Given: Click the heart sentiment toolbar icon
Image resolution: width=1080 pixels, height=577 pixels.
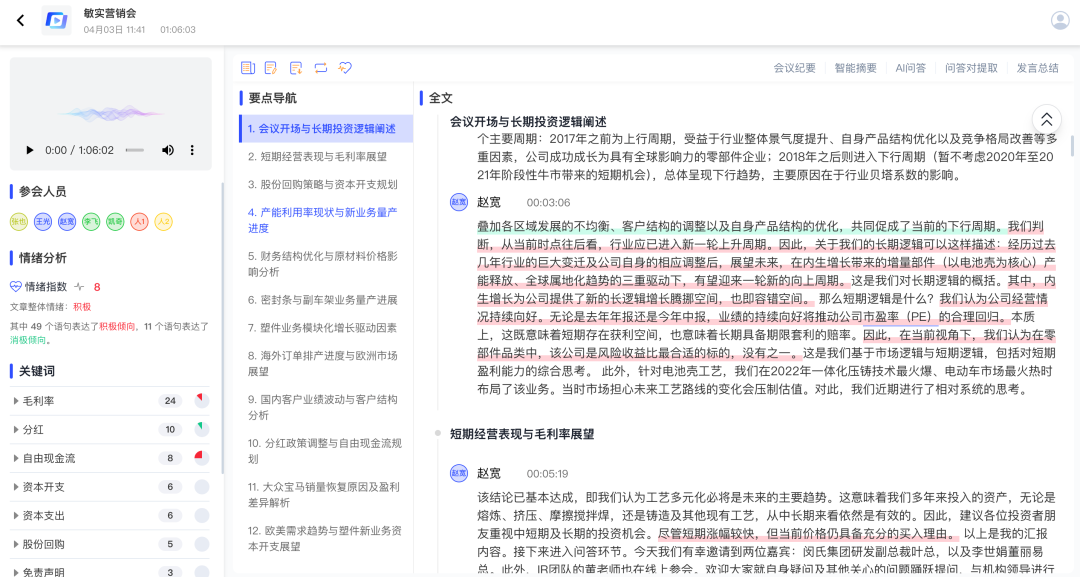Looking at the screenshot, I should [345, 68].
